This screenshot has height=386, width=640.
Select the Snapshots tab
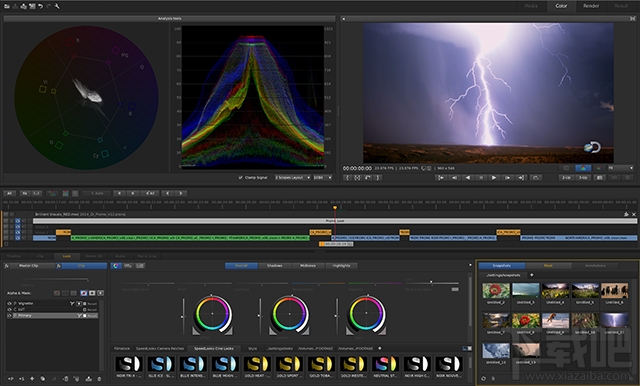click(x=502, y=266)
